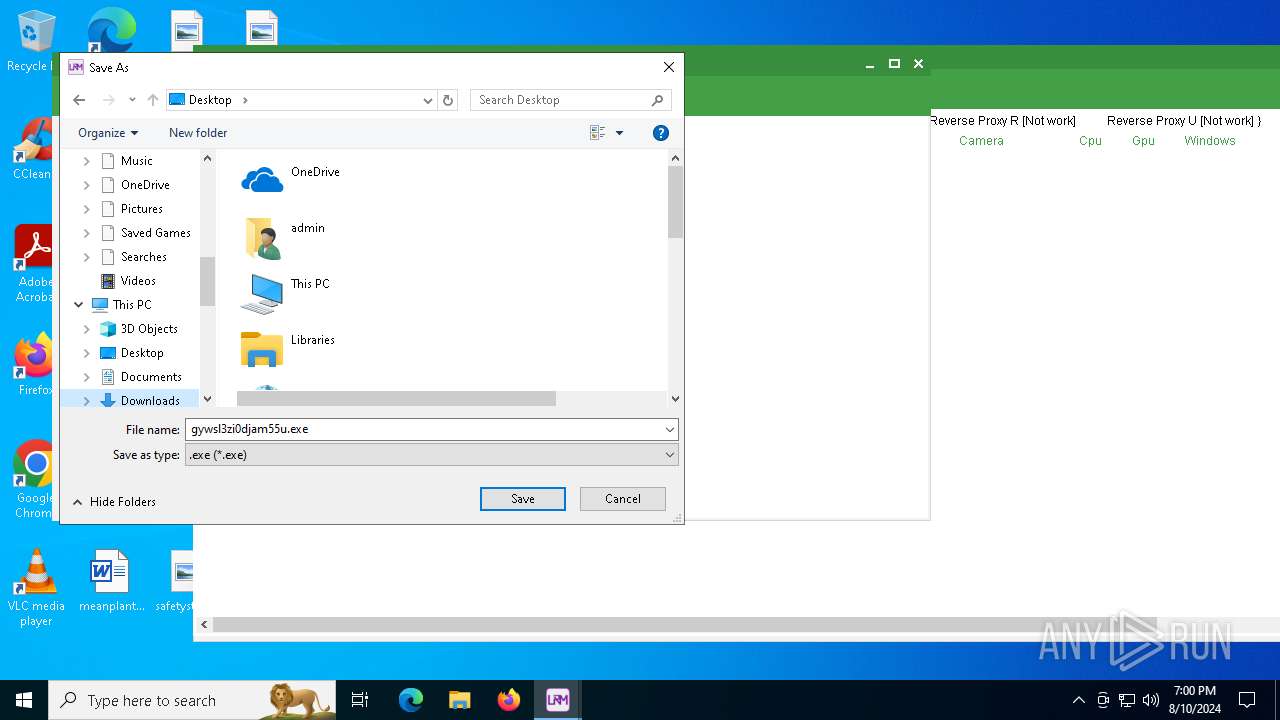Open File Explorer from taskbar

(x=459, y=700)
